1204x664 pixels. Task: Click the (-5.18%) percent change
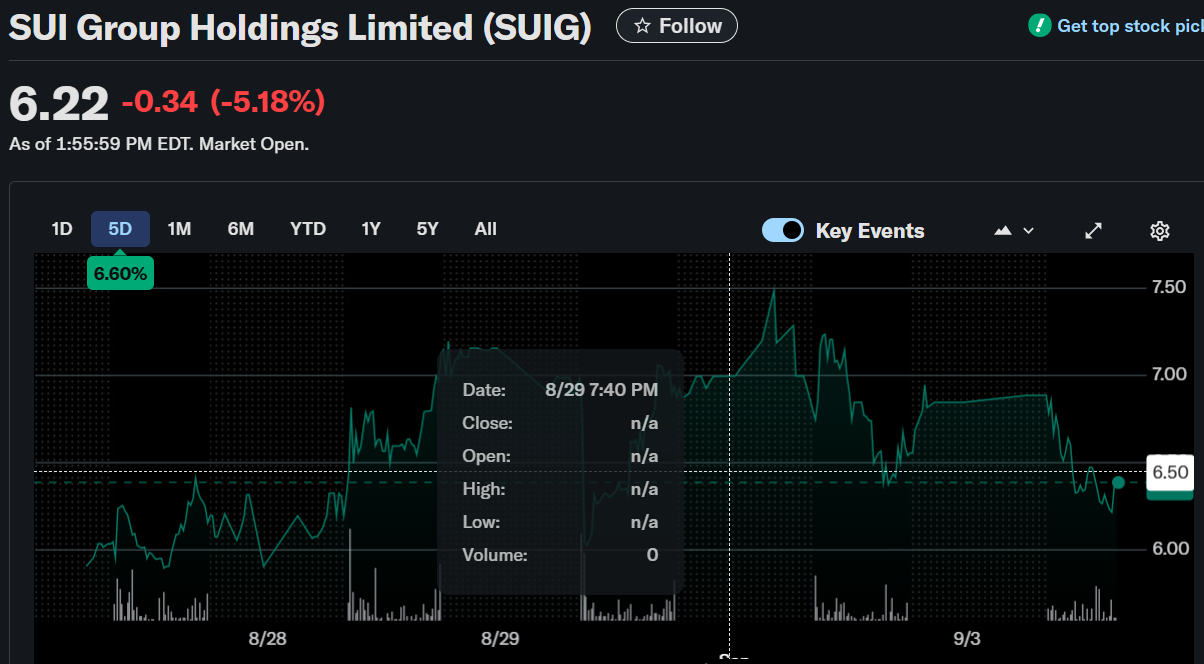click(x=267, y=102)
